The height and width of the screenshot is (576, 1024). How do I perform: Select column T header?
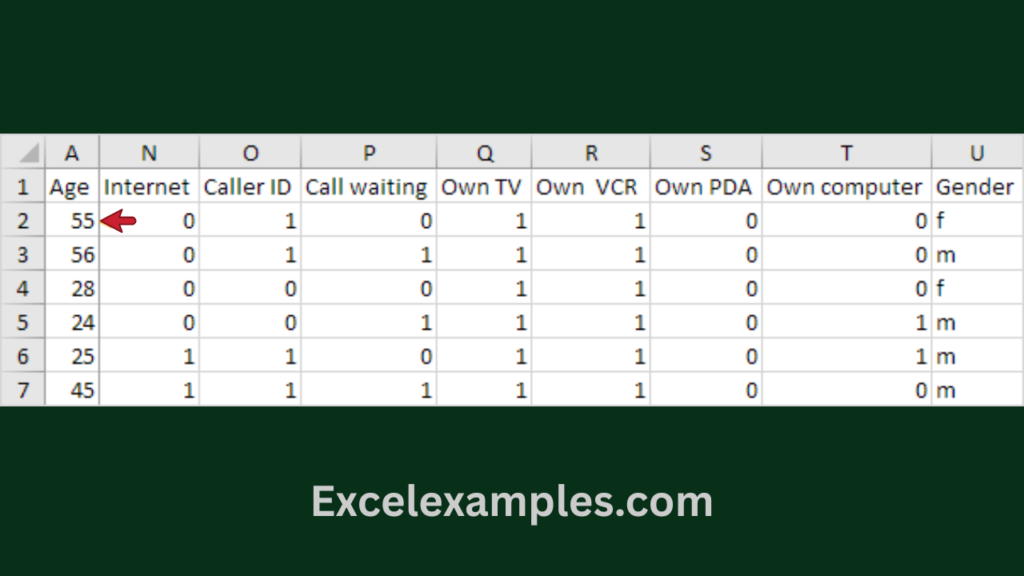(846, 153)
